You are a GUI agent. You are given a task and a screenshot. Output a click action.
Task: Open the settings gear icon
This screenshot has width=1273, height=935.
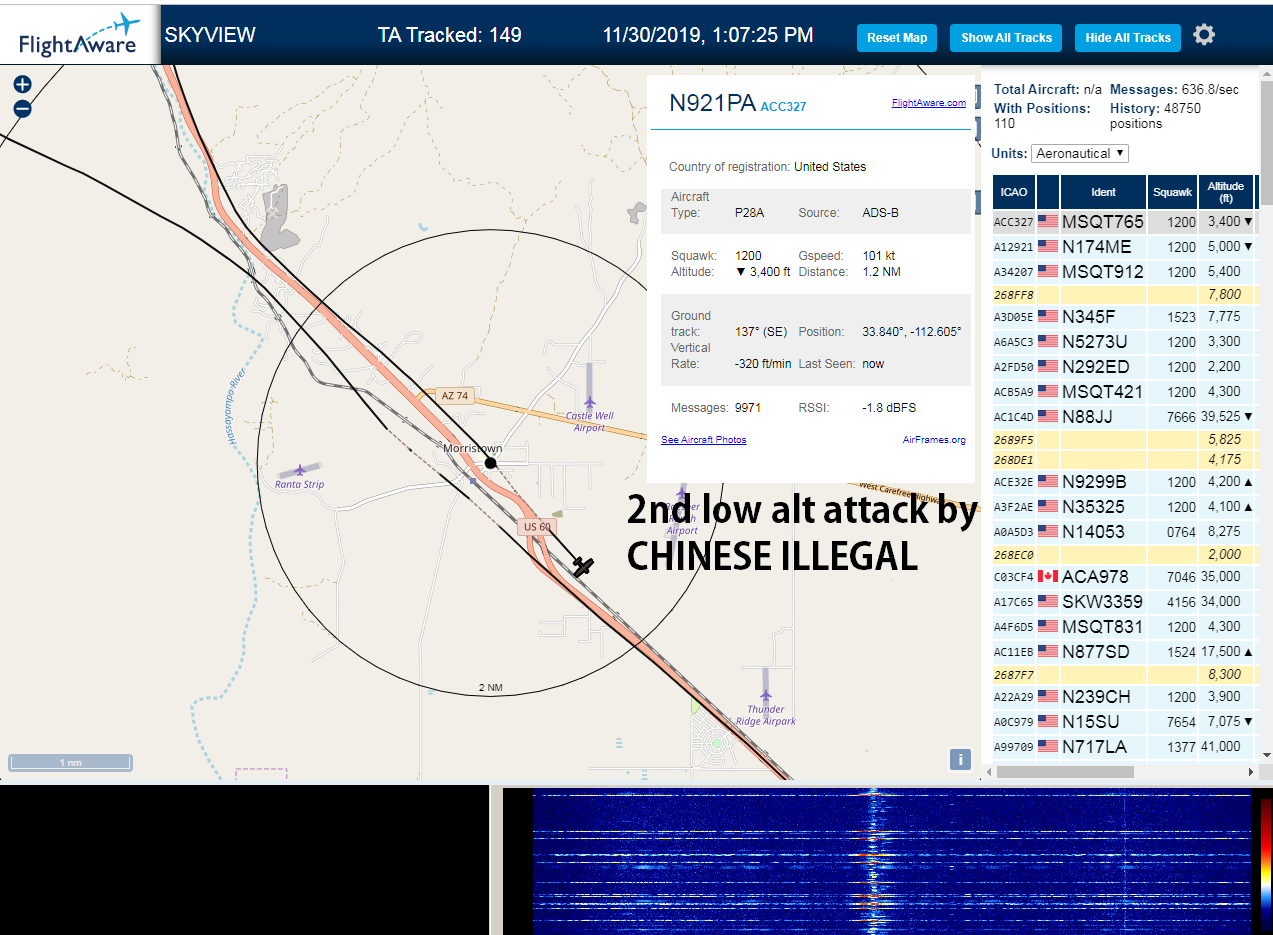1204,35
